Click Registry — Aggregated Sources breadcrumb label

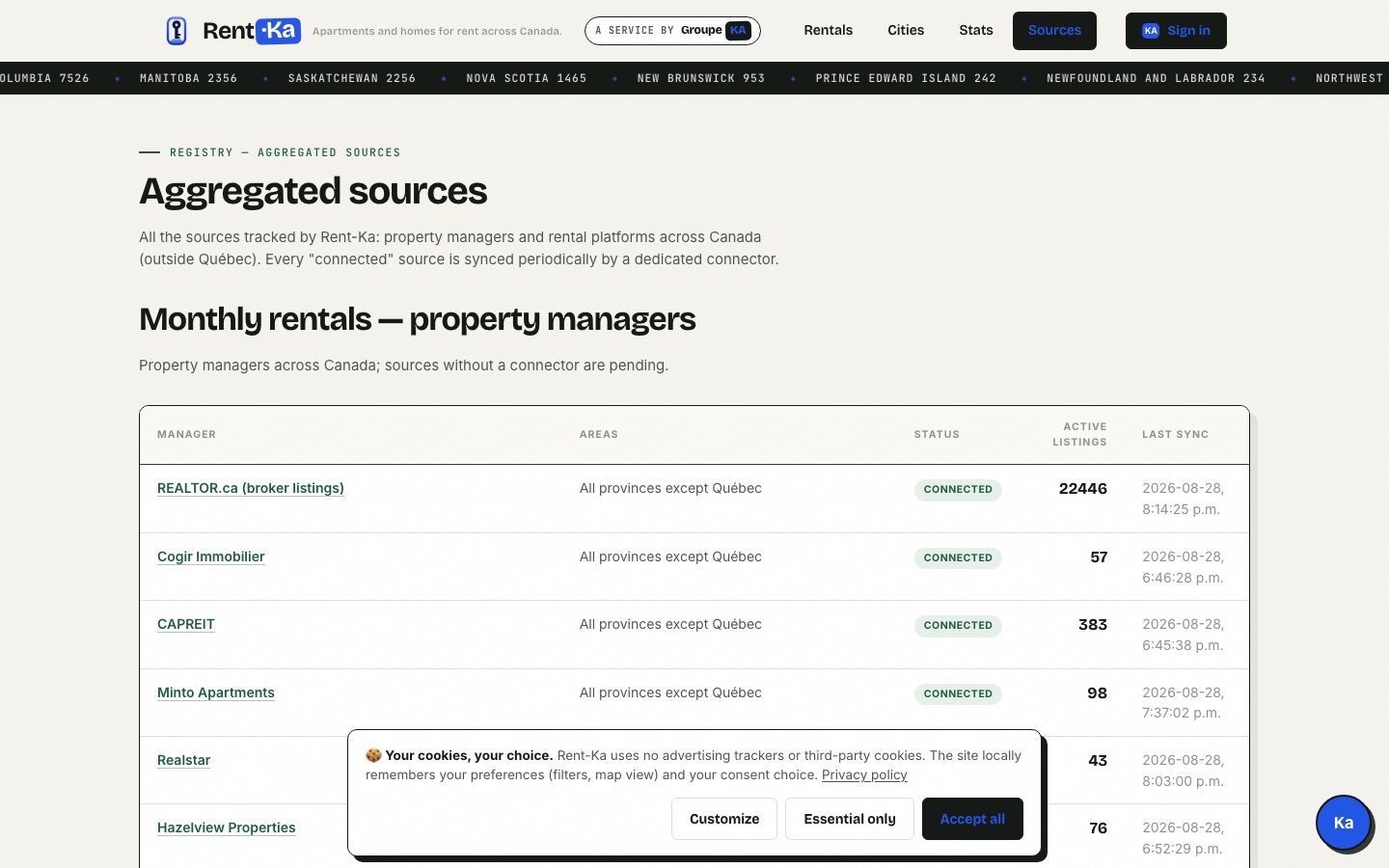coord(286,152)
